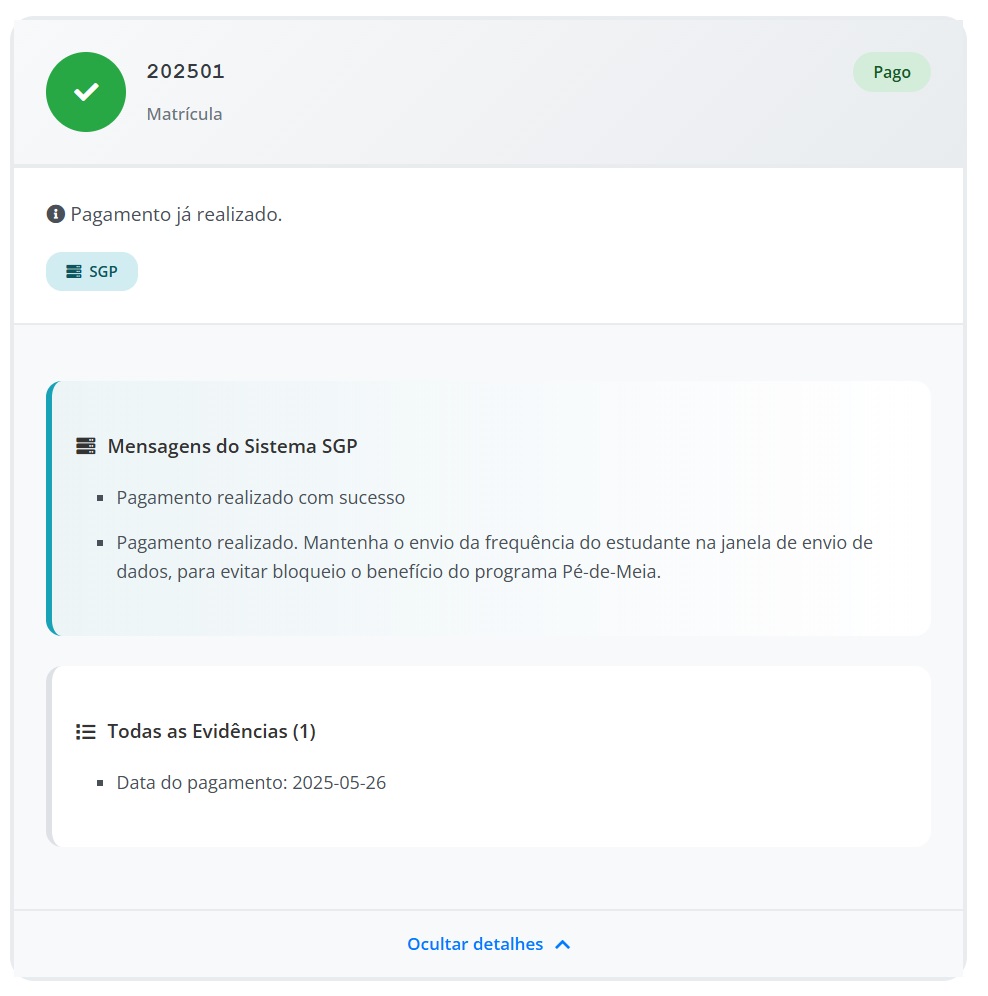Viewport: 988px width, 996px height.
Task: Click the server icon inside the SGP badge
Action: pos(74,272)
